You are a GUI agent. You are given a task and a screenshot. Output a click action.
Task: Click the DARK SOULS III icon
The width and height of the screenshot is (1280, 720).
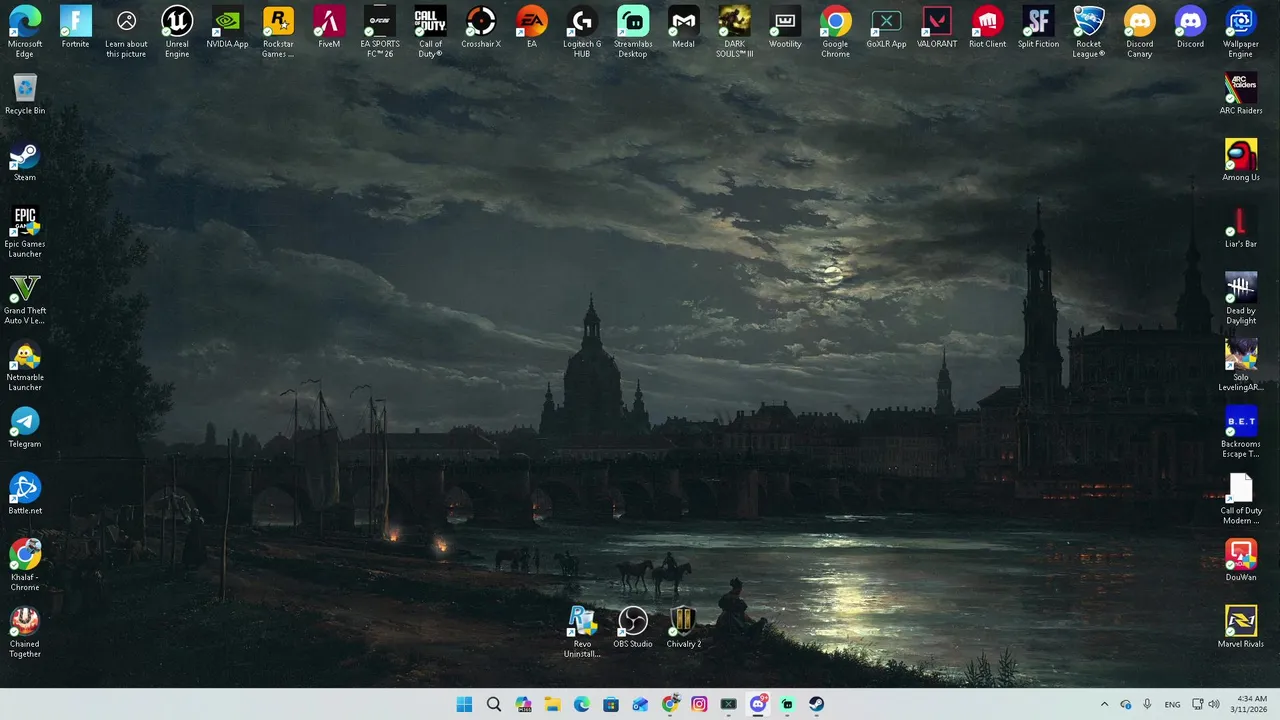click(x=735, y=32)
